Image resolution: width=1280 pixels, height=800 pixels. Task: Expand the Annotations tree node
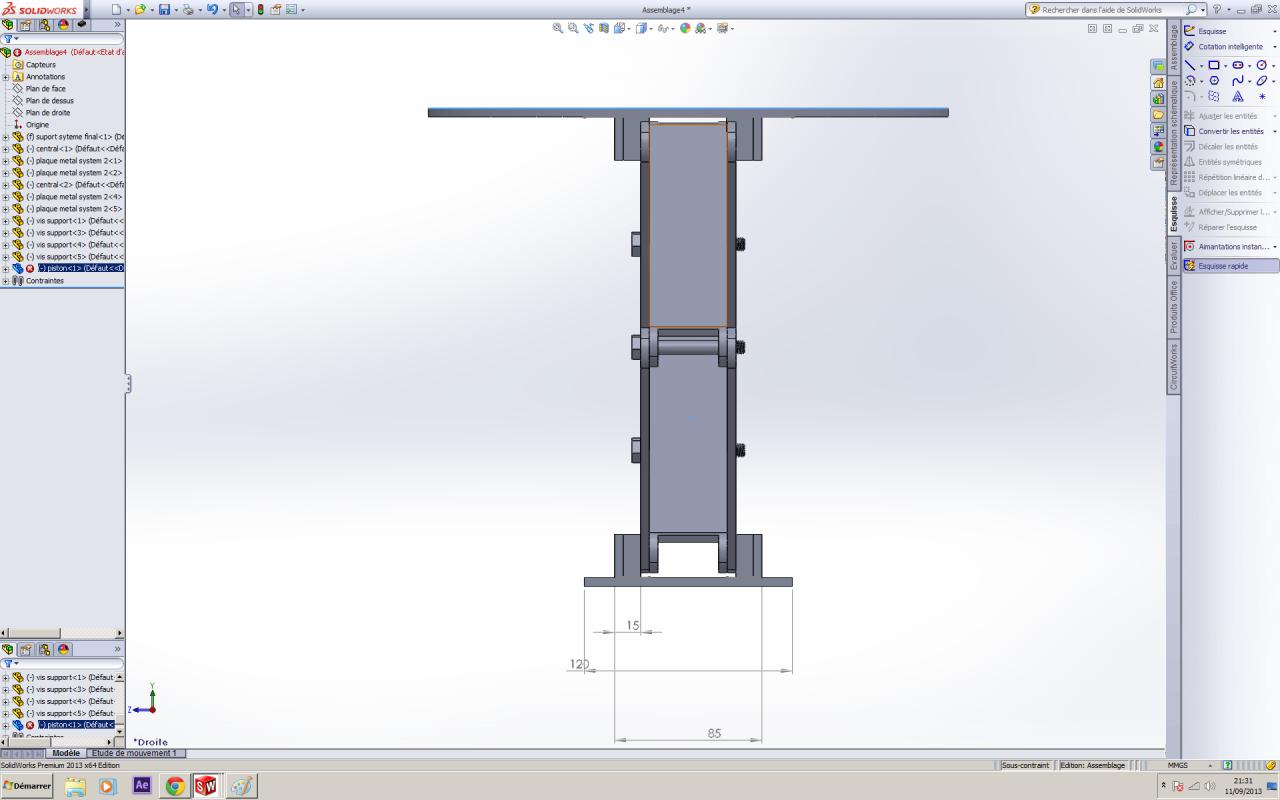coord(5,77)
